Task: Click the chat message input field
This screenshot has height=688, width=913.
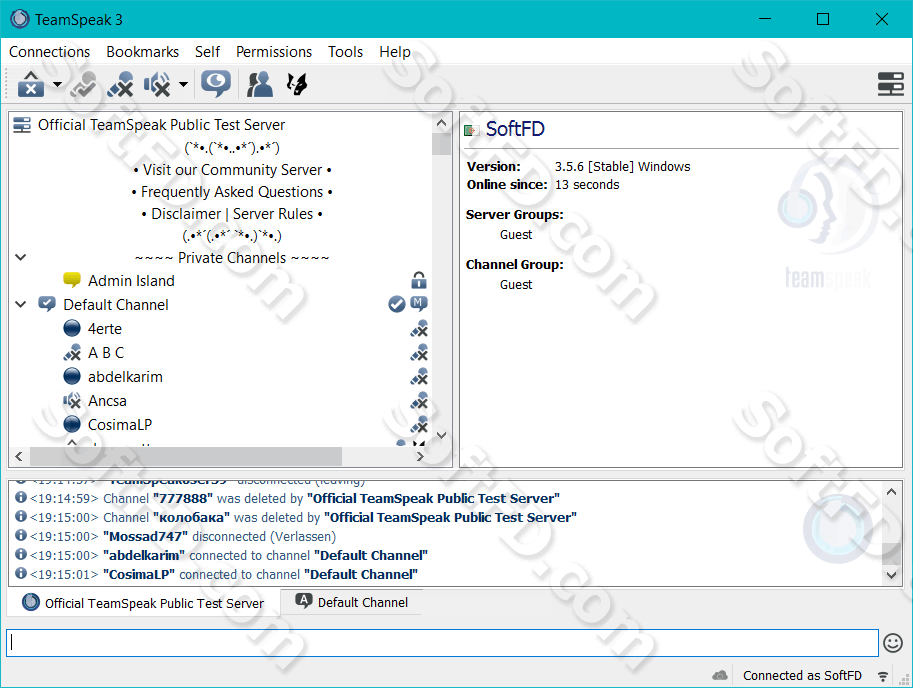Action: click(443, 643)
